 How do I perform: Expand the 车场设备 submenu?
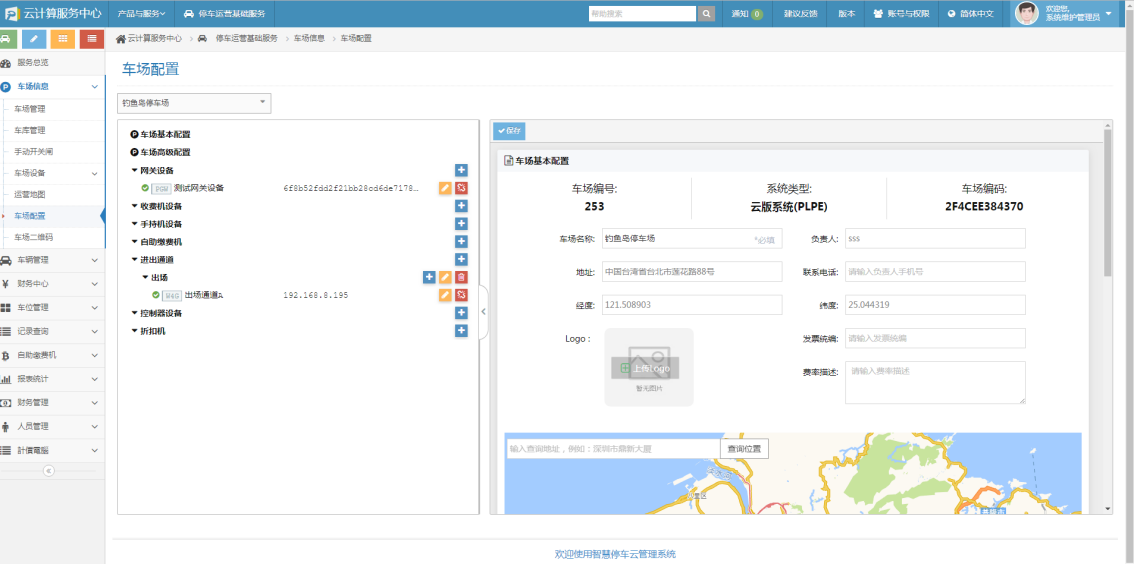click(53, 174)
